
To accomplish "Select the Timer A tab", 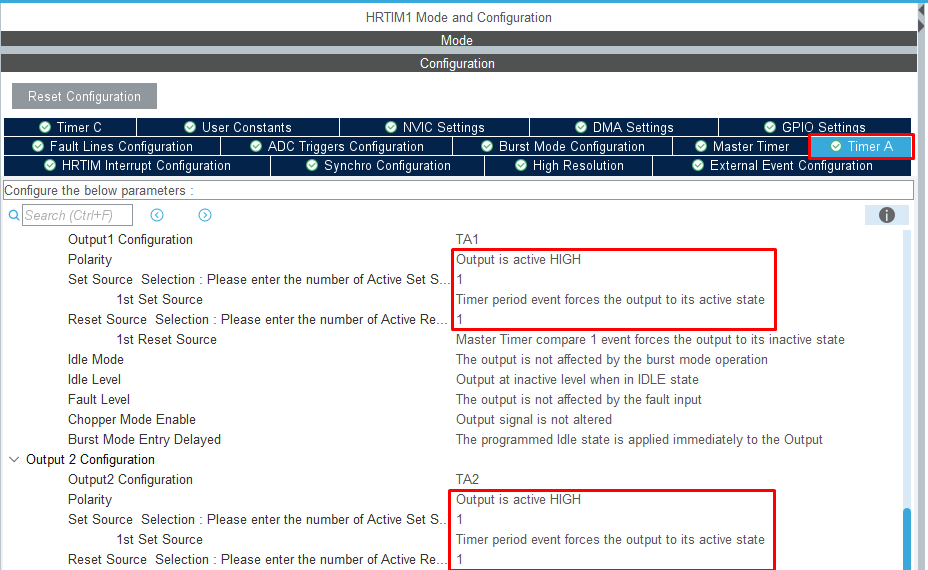I will click(x=861, y=146).
